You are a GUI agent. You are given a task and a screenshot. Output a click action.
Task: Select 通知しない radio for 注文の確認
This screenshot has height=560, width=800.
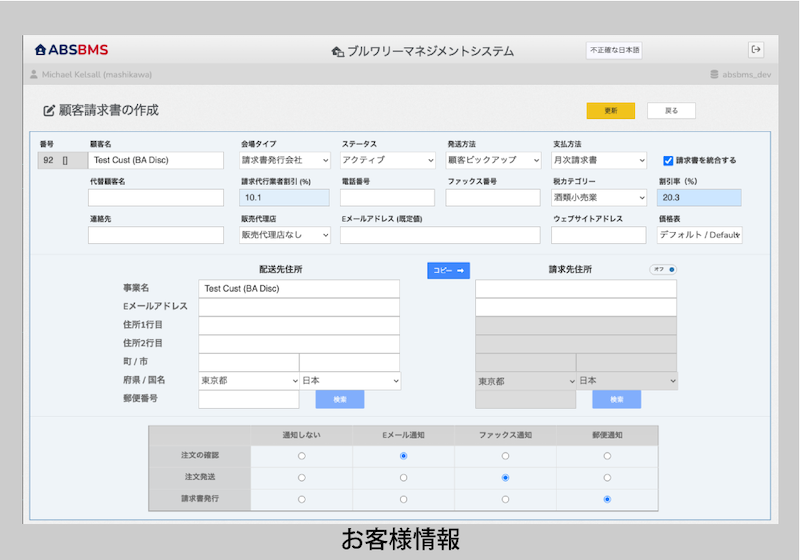click(302, 456)
